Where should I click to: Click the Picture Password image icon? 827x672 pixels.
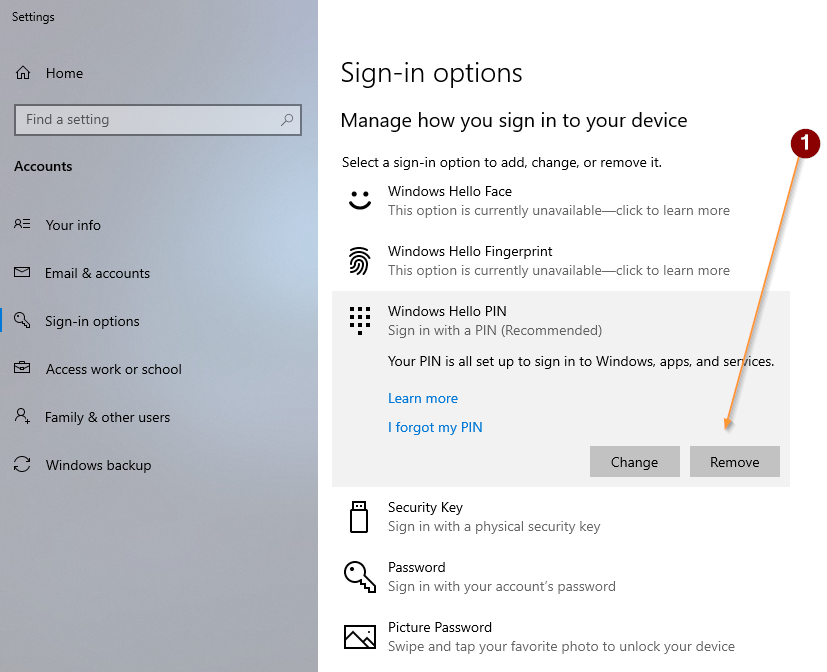coord(360,637)
